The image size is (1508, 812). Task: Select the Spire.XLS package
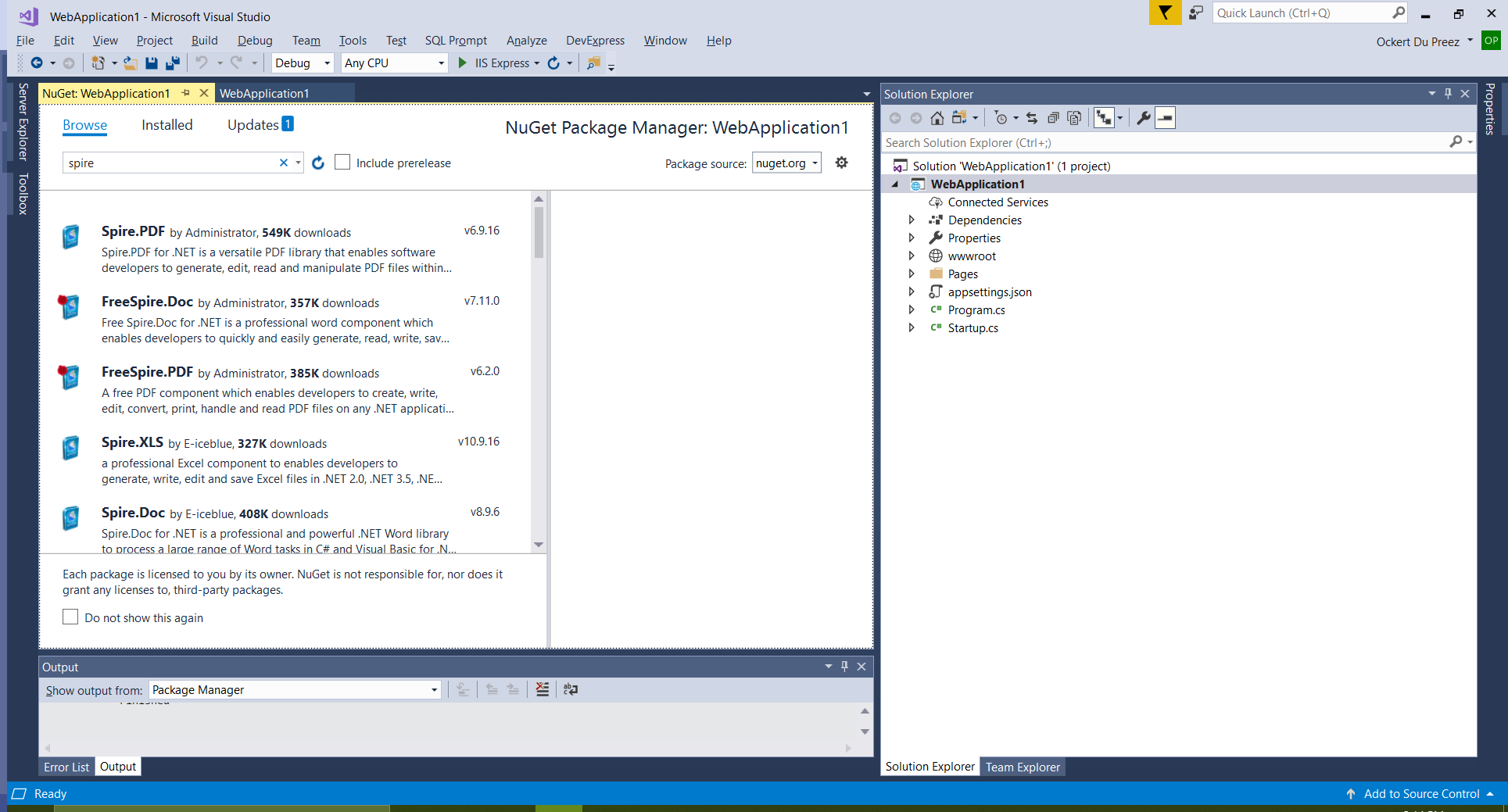(x=284, y=460)
